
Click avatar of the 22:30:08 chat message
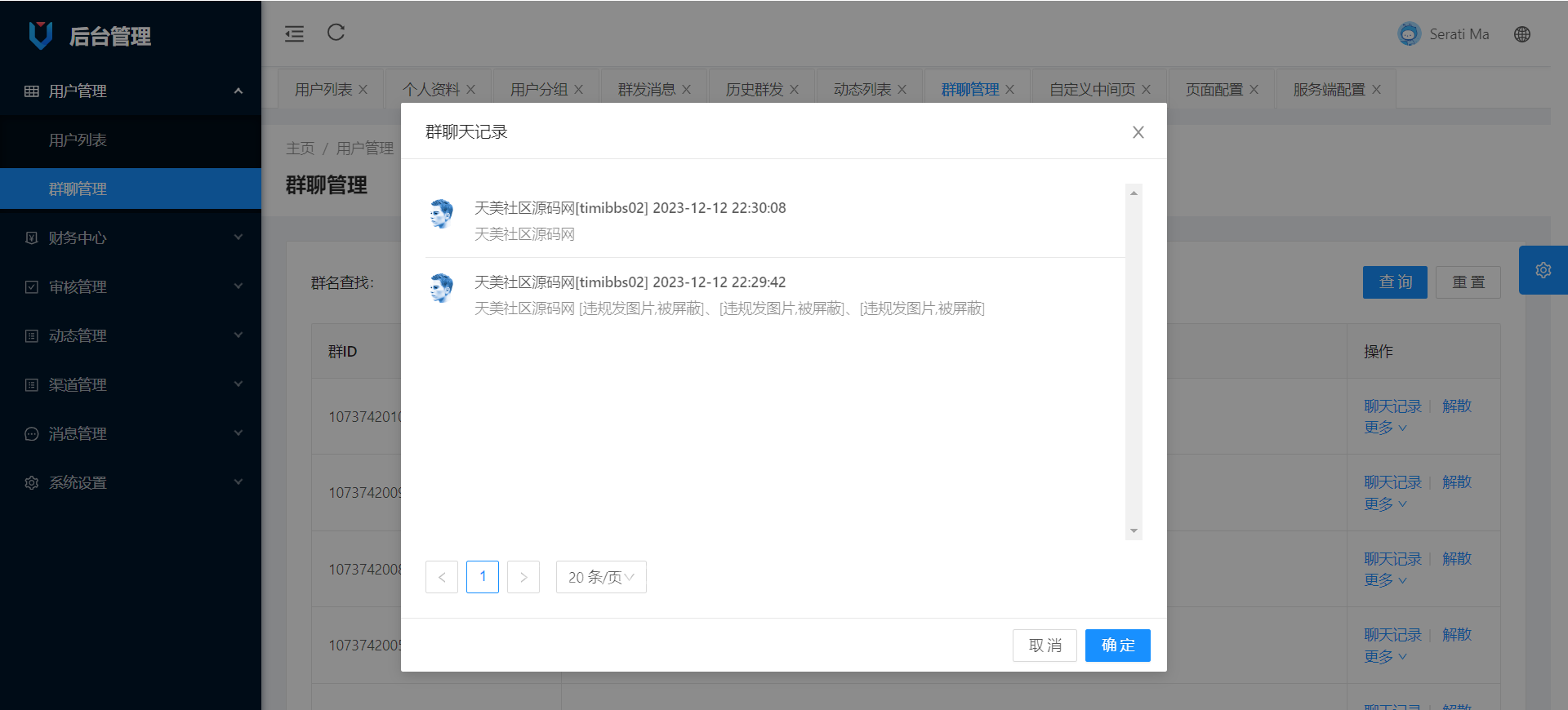click(x=442, y=214)
